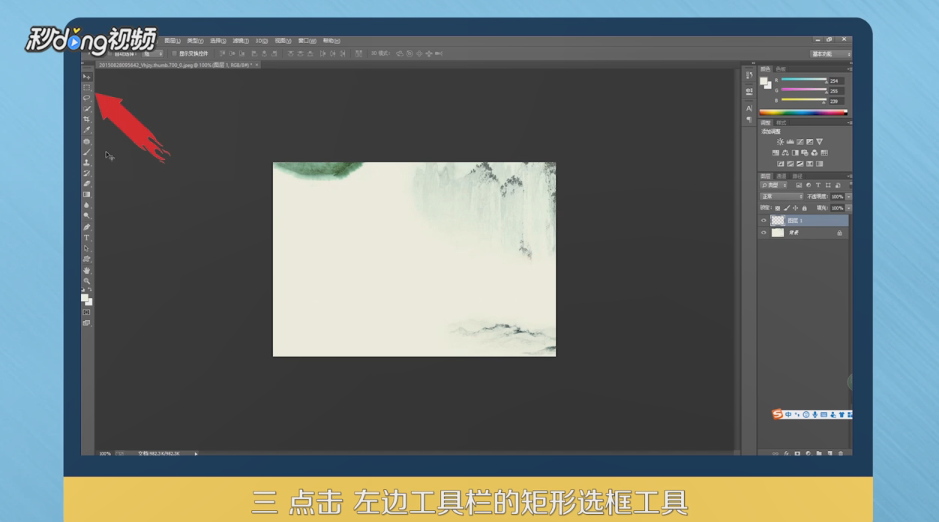Select the 图层 1 layer thumbnail
The image size is (939, 522).
[777, 220]
